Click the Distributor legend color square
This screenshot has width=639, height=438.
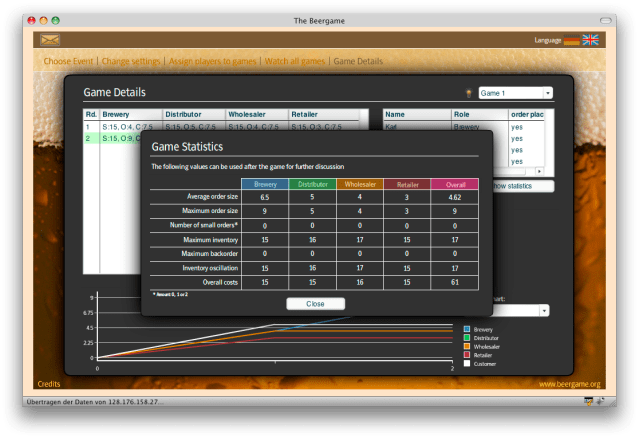(467, 337)
